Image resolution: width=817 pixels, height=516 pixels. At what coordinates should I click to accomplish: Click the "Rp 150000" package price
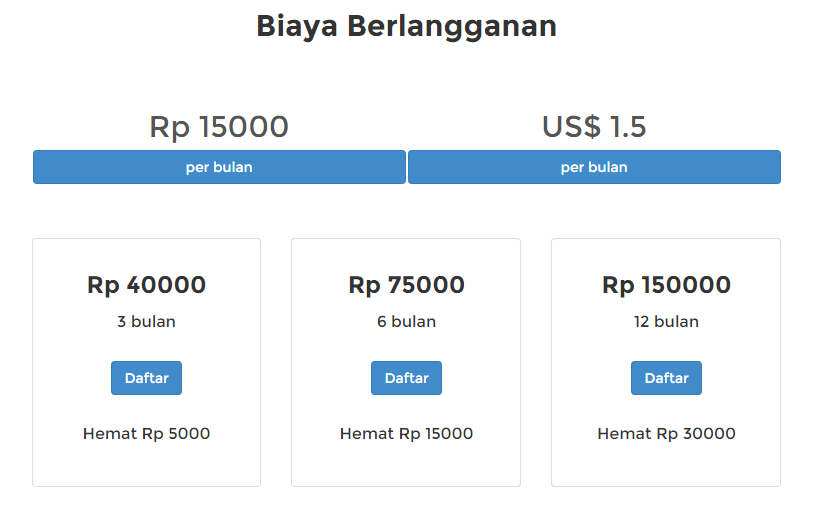[666, 285]
